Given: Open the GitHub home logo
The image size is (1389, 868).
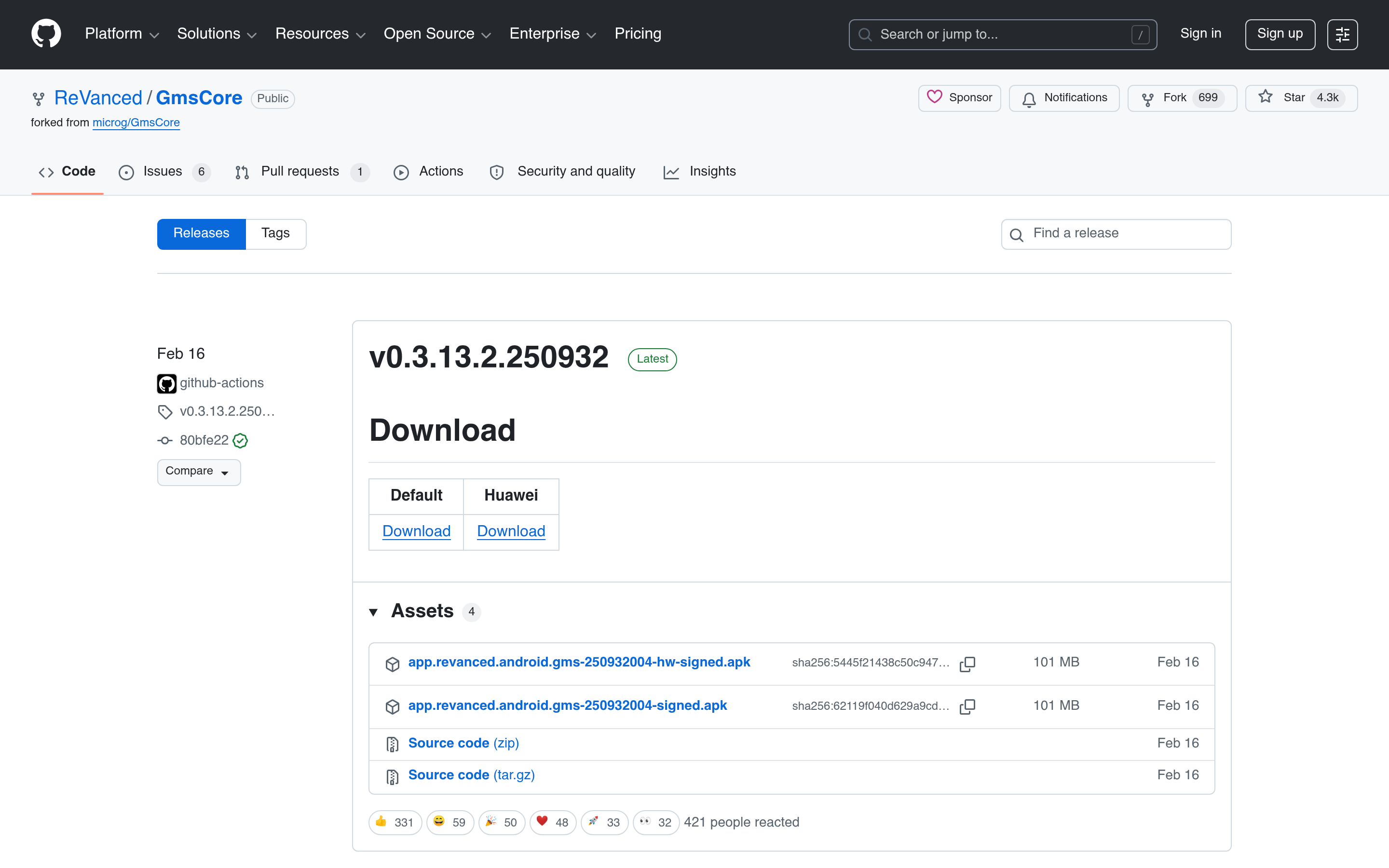Looking at the screenshot, I should tap(46, 34).
